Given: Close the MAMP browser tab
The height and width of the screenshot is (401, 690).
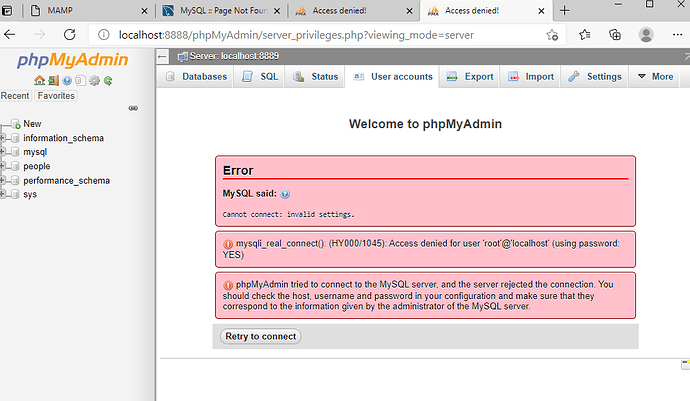Looking at the screenshot, I should coord(144,11).
